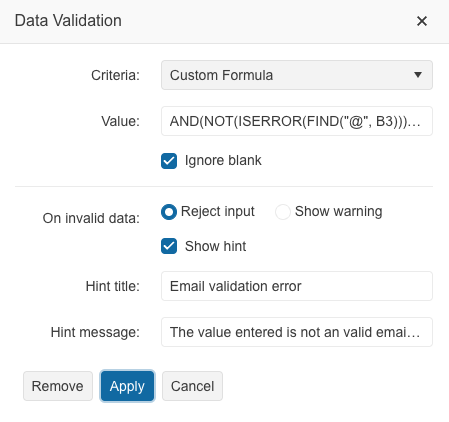
Task: Close the Data Validation dialog
Action: coord(422,21)
